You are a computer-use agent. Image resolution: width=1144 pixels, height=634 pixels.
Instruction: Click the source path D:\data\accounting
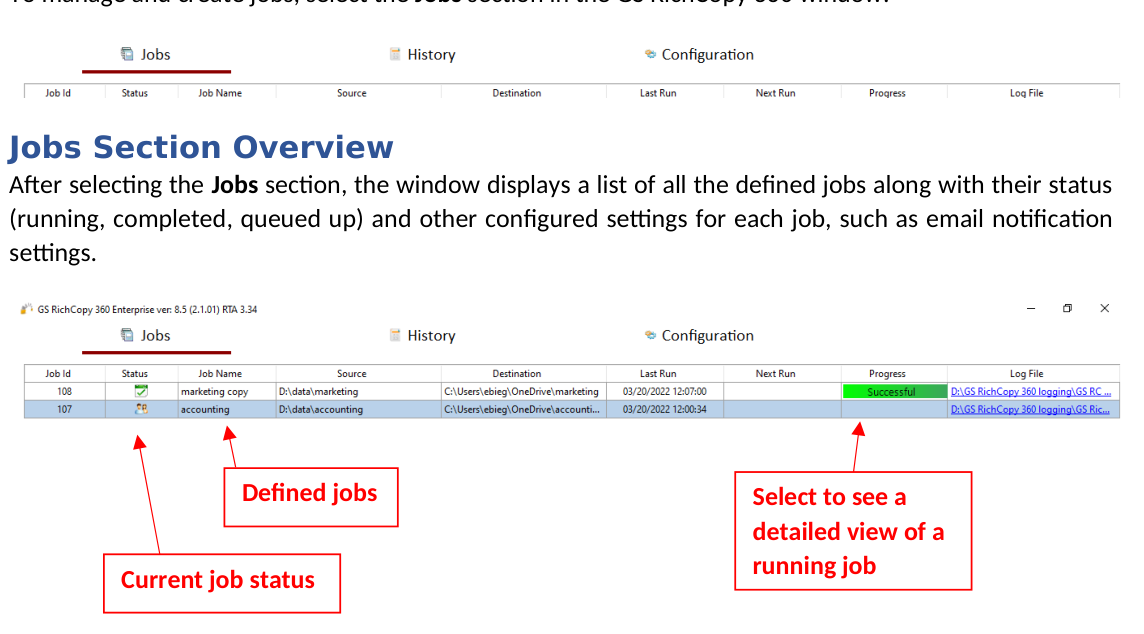click(x=320, y=409)
